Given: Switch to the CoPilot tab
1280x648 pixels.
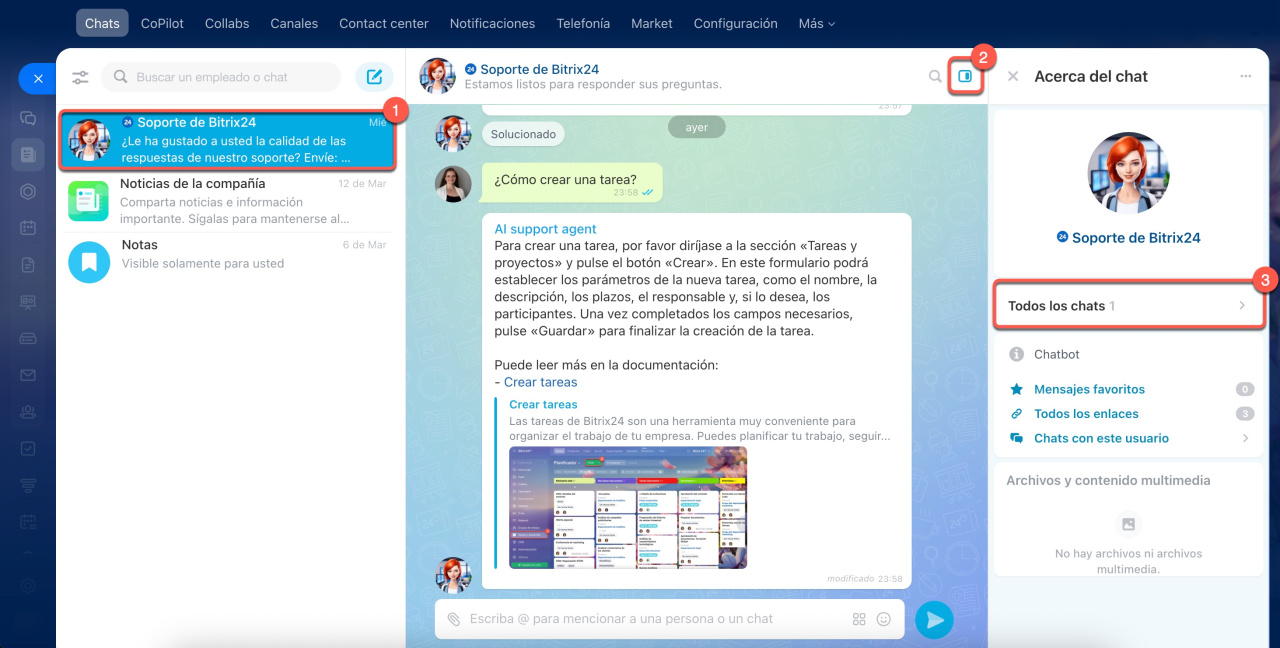Looking at the screenshot, I should click(x=162, y=23).
